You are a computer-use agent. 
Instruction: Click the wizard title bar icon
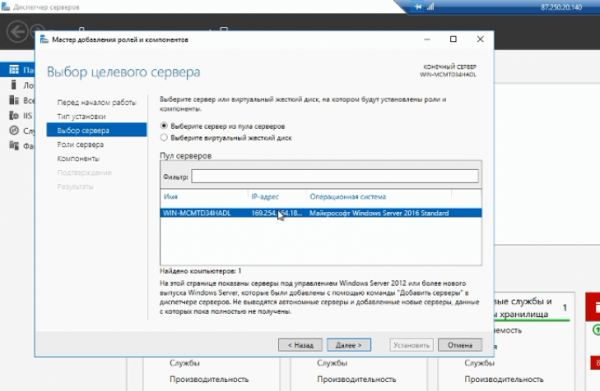(x=44, y=39)
